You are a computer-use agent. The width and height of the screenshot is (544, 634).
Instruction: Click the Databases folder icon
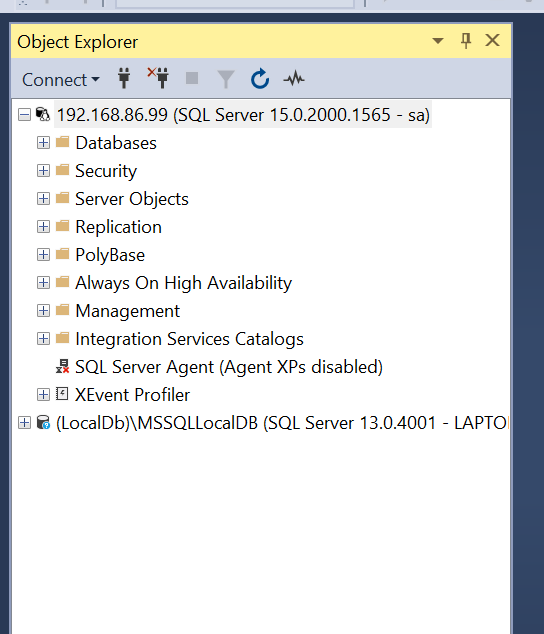pyautogui.click(x=62, y=142)
